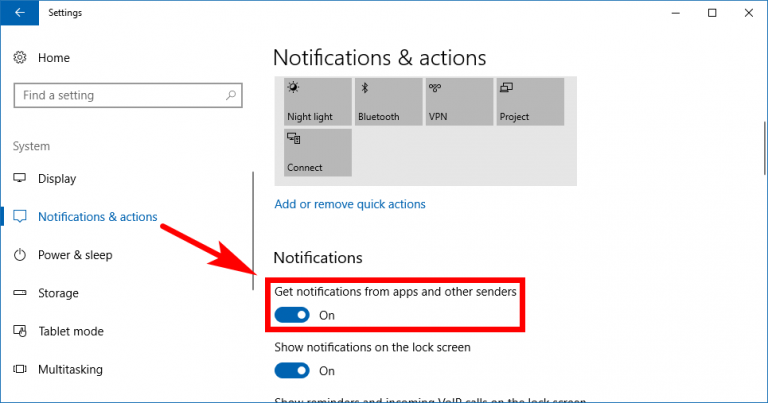
Task: Open Home via the gear icon
Action: click(20, 58)
